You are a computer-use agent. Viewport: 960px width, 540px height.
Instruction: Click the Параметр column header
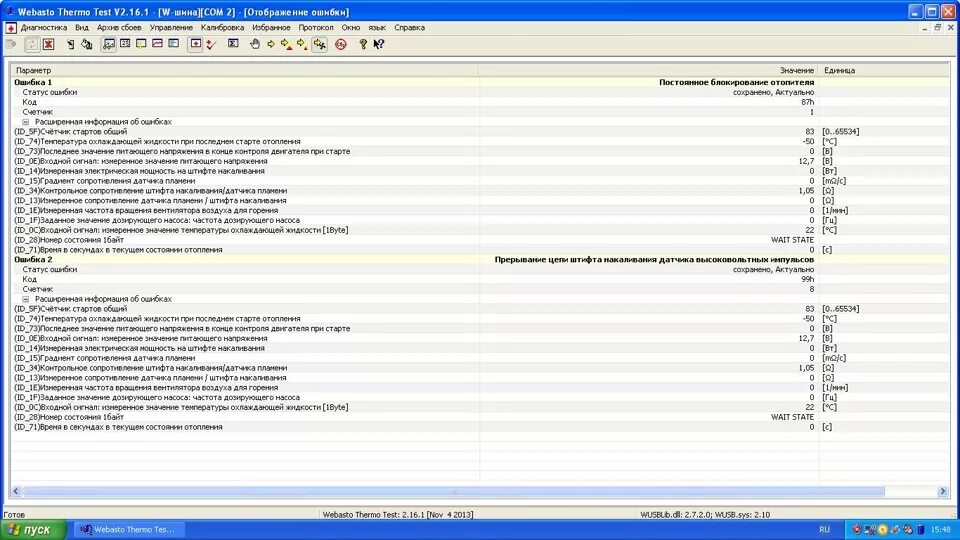[x=244, y=70]
